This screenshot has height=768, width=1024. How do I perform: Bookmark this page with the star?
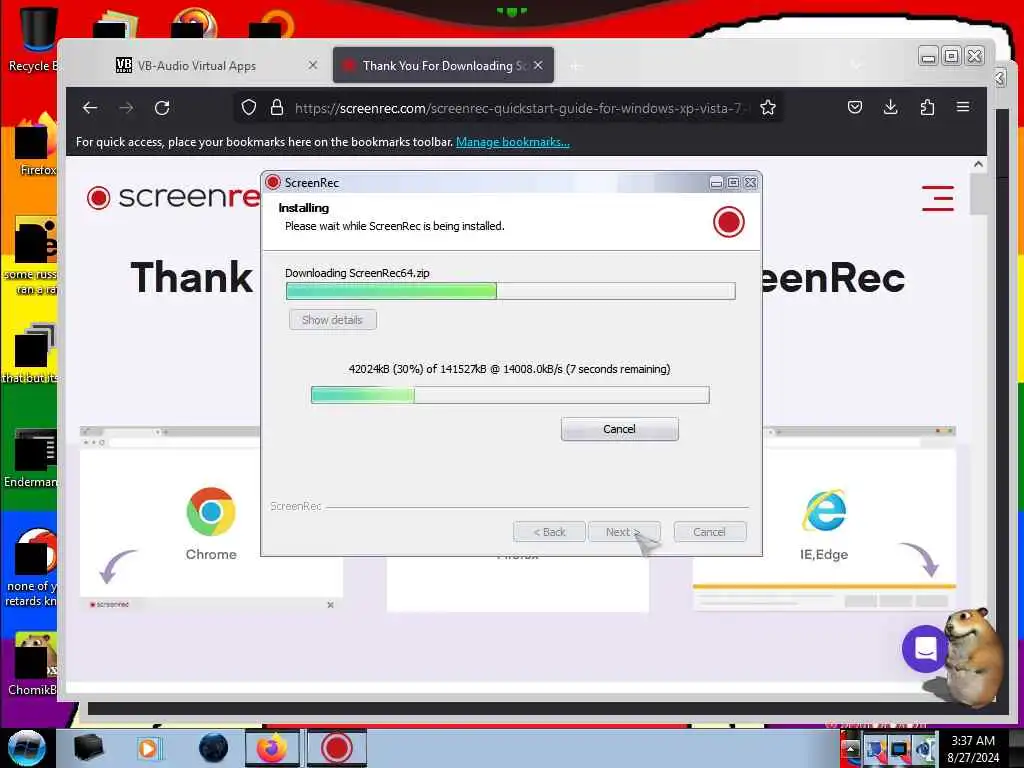768,108
